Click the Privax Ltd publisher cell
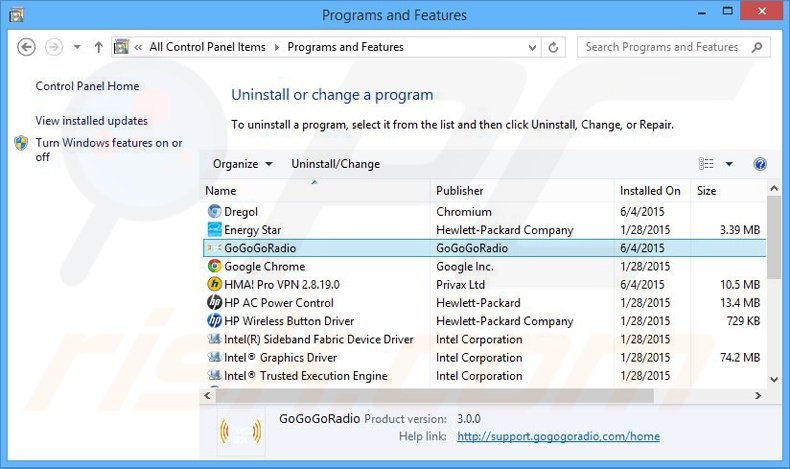This screenshot has width=790, height=469. [x=460, y=285]
